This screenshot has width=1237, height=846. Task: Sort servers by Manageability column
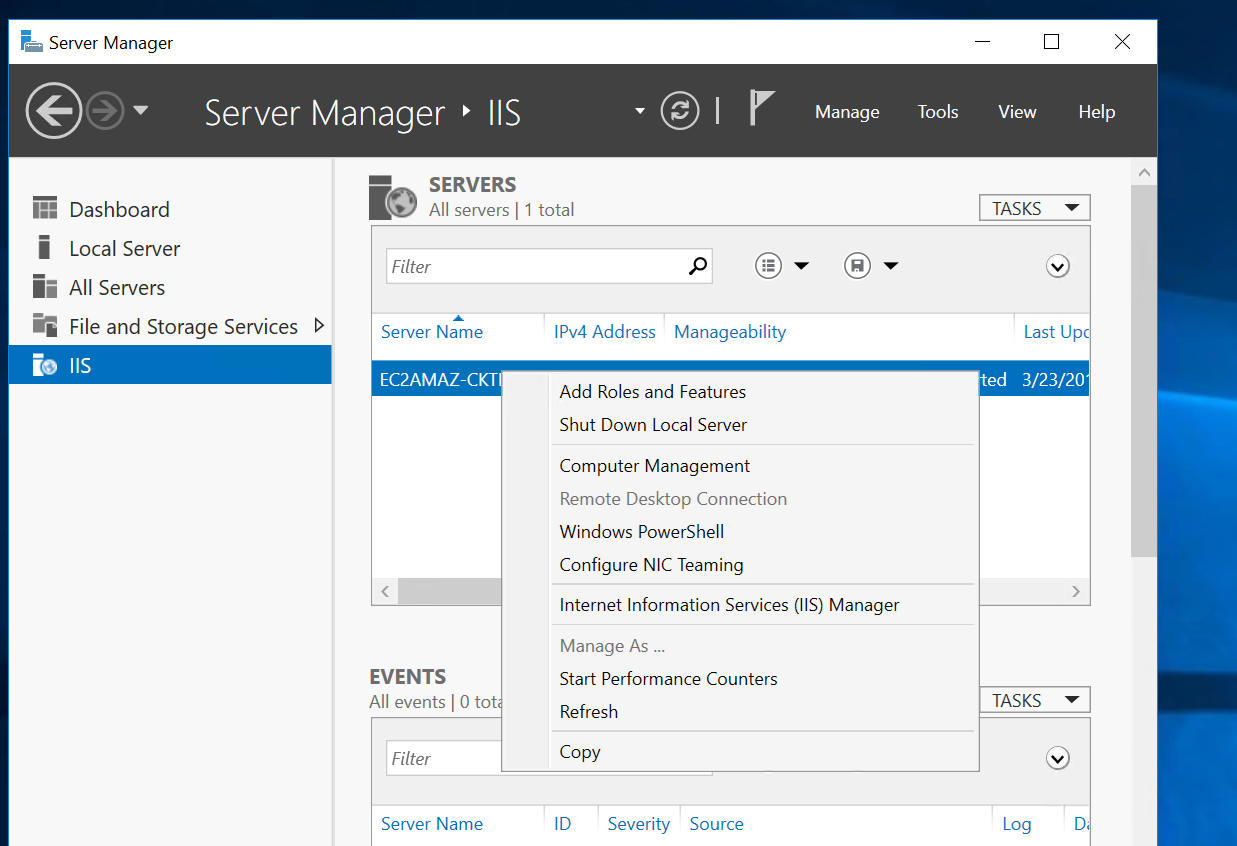click(730, 332)
